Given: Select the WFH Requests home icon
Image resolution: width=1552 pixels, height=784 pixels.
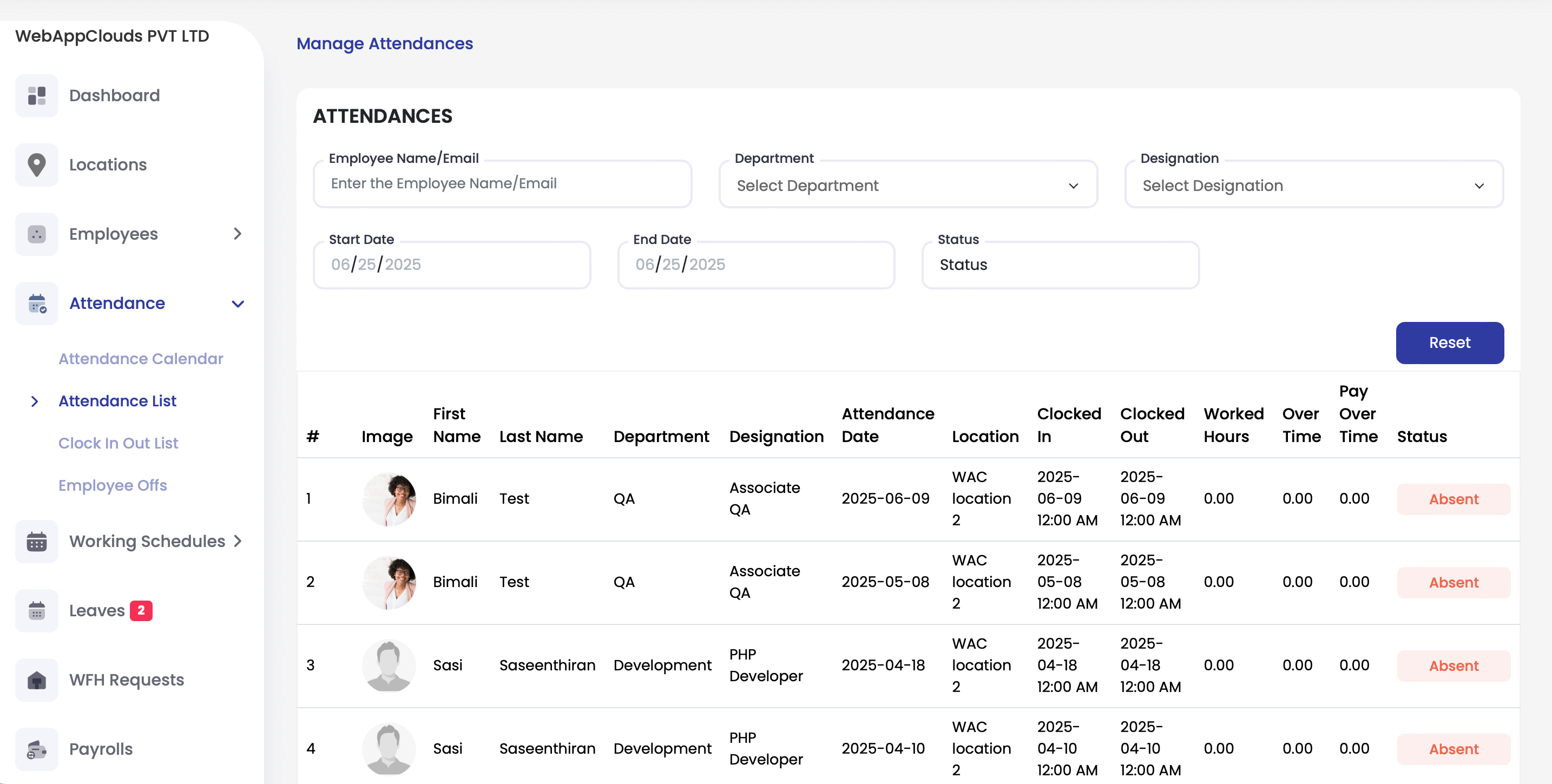Looking at the screenshot, I should 37,680.
